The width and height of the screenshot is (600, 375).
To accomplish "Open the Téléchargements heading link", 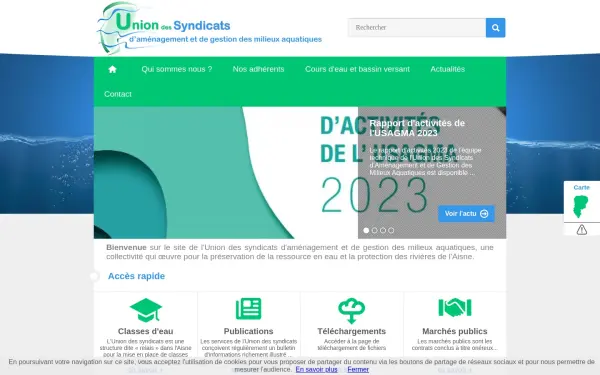I will tap(352, 331).
